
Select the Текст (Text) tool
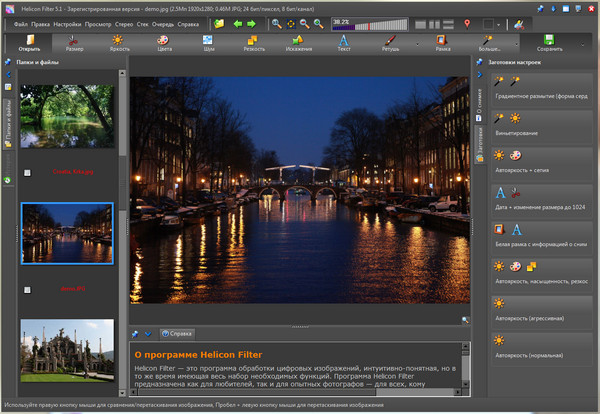[x=343, y=43]
